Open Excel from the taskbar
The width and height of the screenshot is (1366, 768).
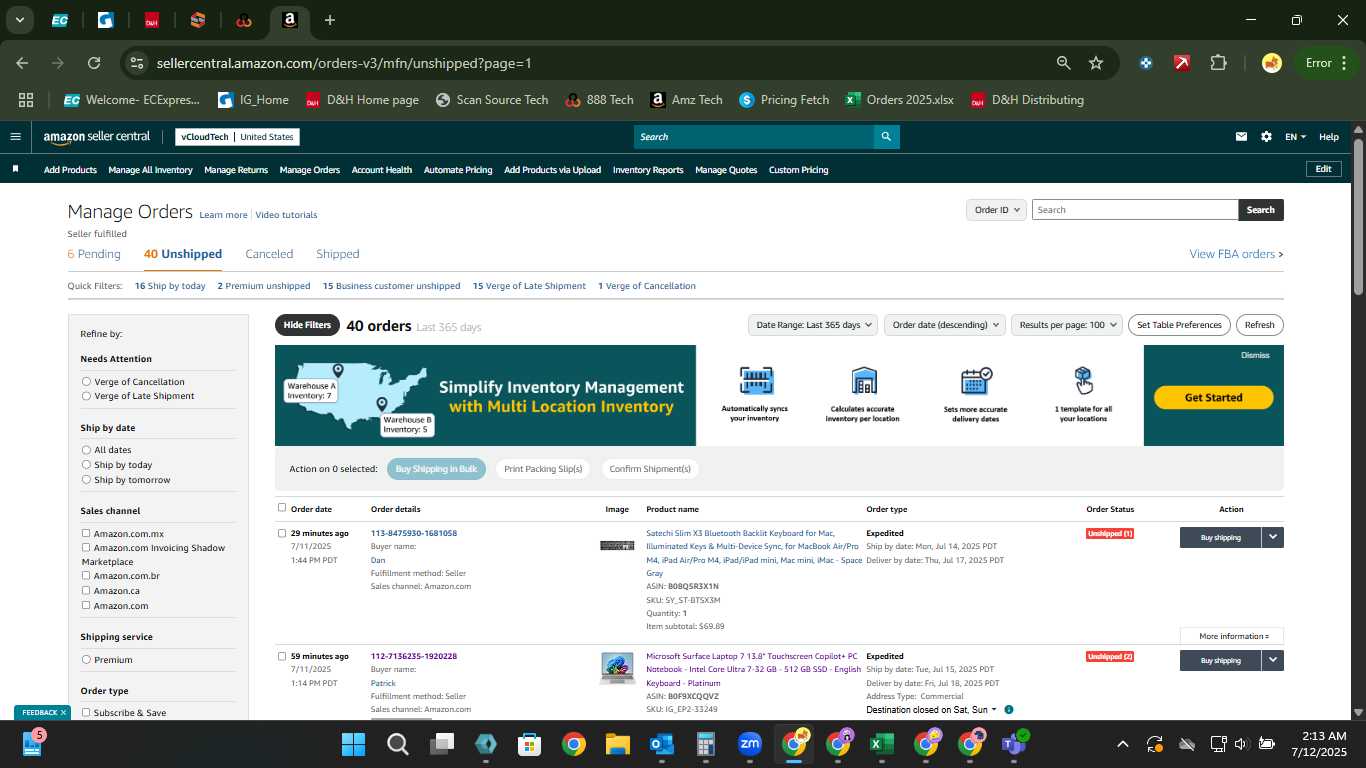[881, 744]
